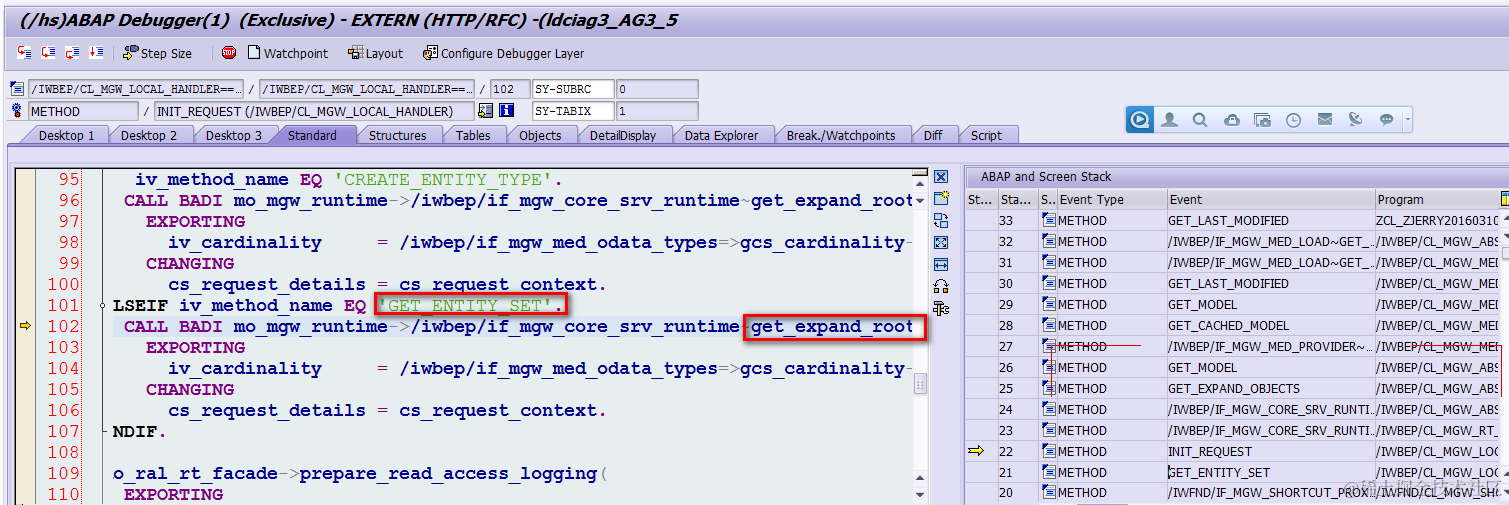Click the mail envelope icon in floating toolbar
Image resolution: width=1509 pixels, height=505 pixels.
coord(1325,120)
